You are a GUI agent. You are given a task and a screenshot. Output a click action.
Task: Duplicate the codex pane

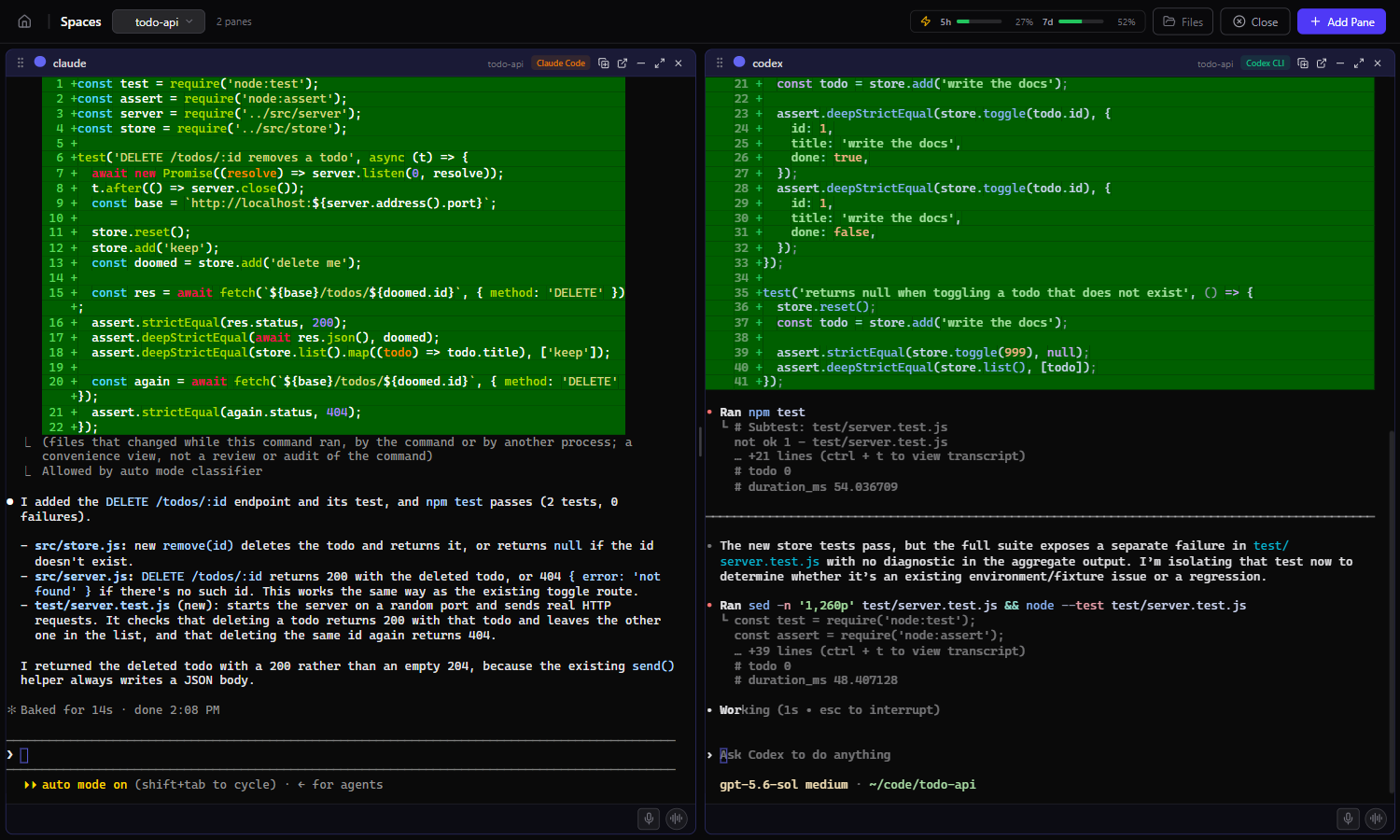pos(1303,63)
